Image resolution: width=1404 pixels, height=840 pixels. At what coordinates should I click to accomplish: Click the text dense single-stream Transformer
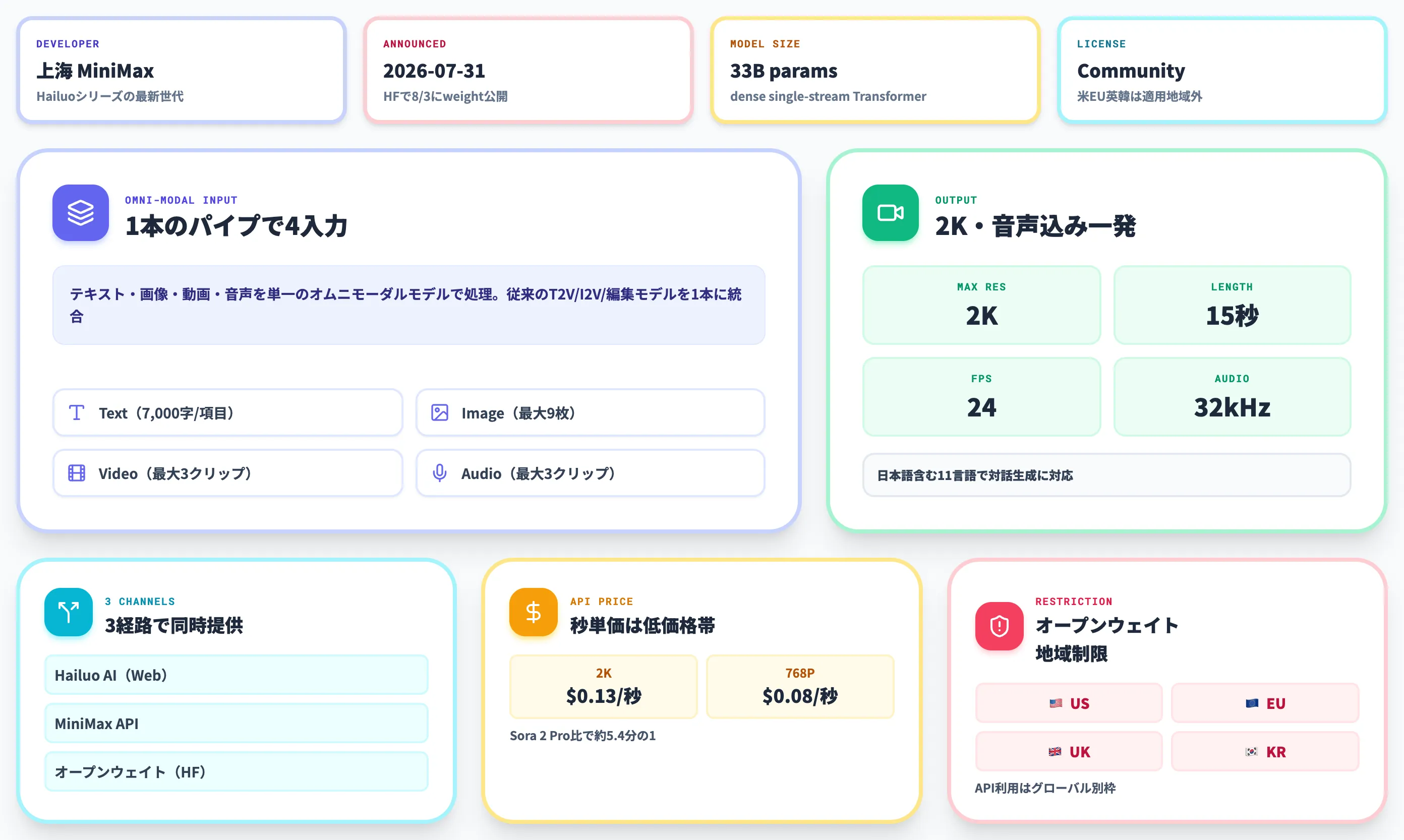828,96
